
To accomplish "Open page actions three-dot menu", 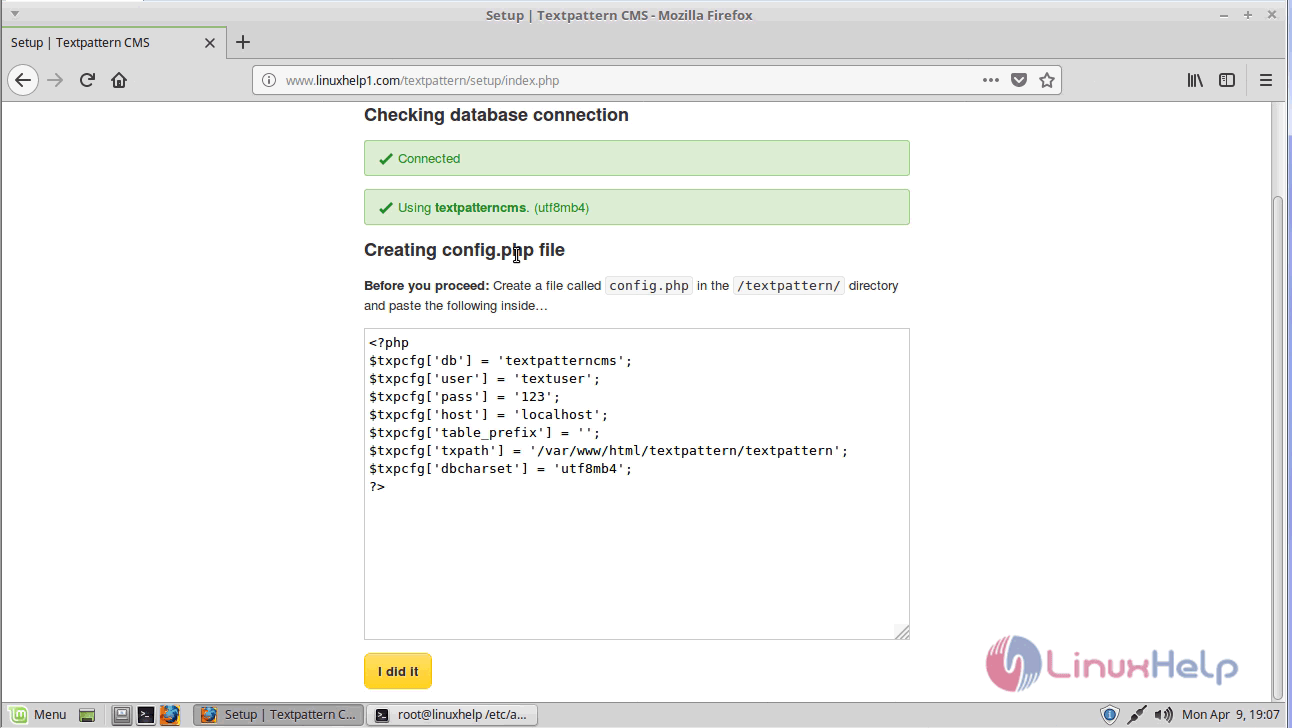I will (x=991, y=80).
